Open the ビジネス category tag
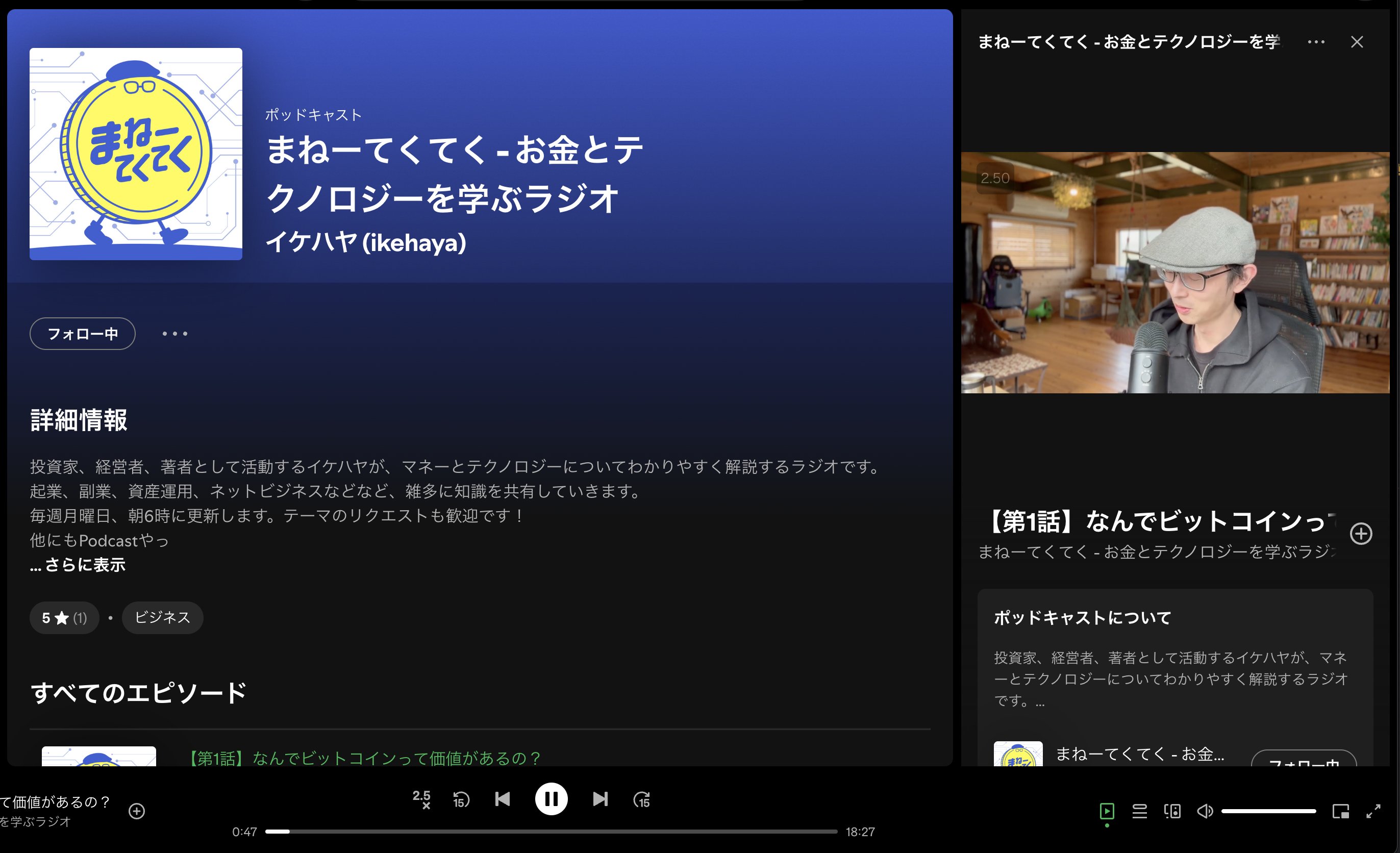 coord(162,617)
